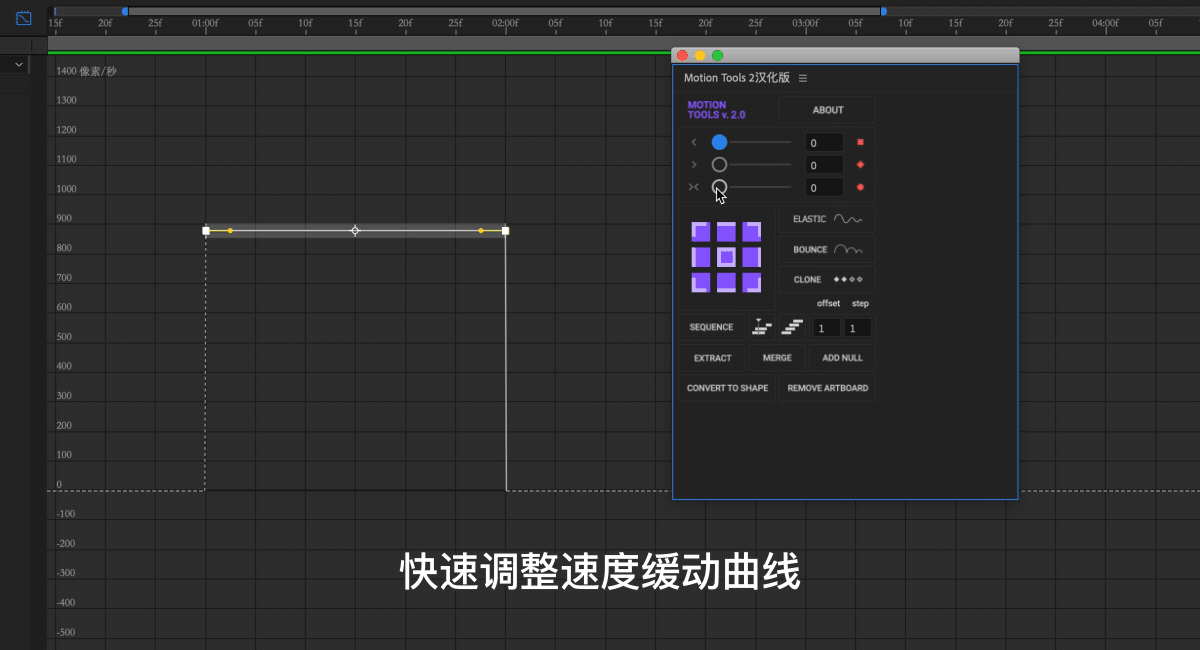Screen dimensions: 1200x650
Task: Set anchor point to bottom-right
Action: point(752,282)
